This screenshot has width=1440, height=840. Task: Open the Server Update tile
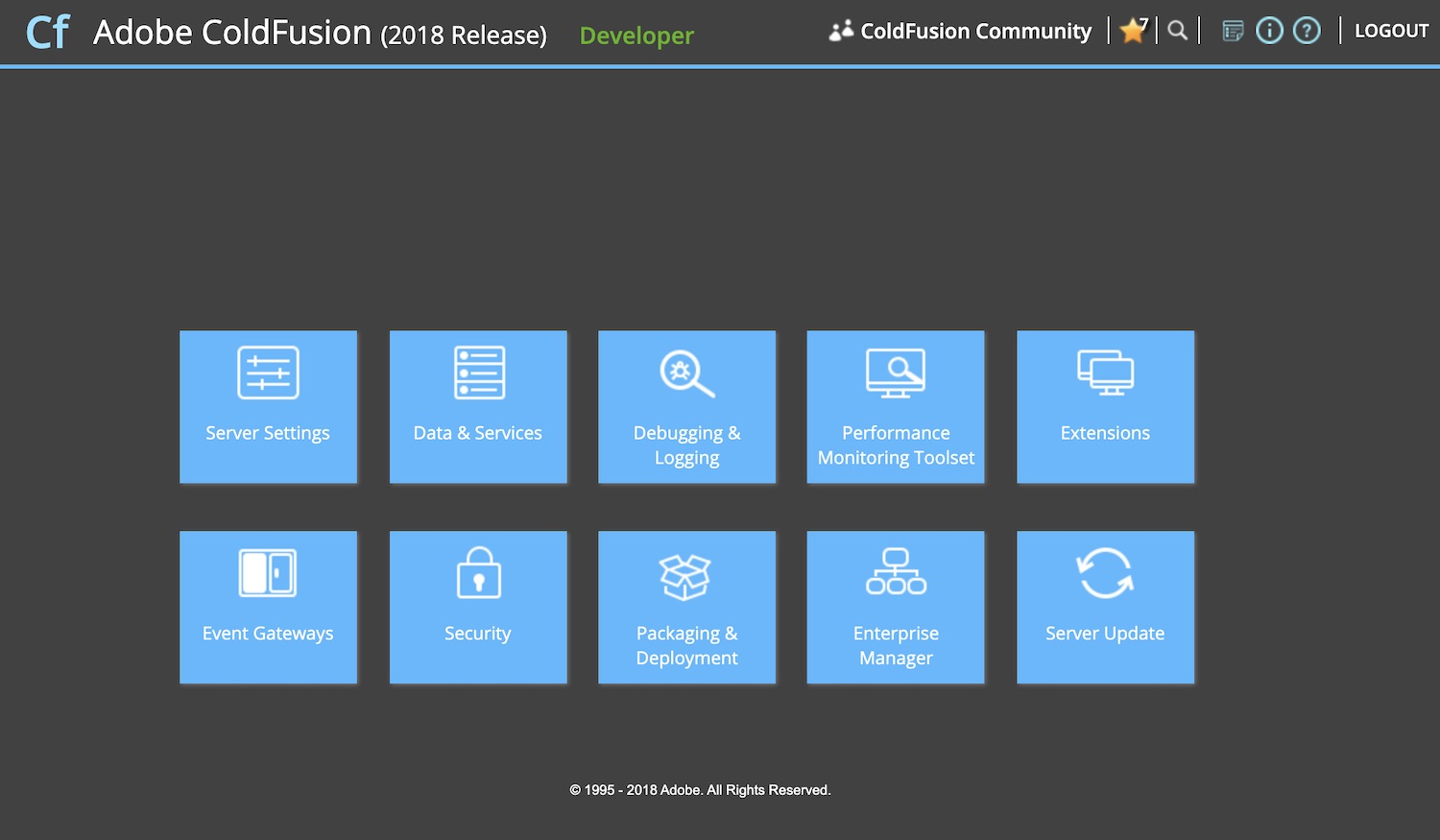[1105, 608]
